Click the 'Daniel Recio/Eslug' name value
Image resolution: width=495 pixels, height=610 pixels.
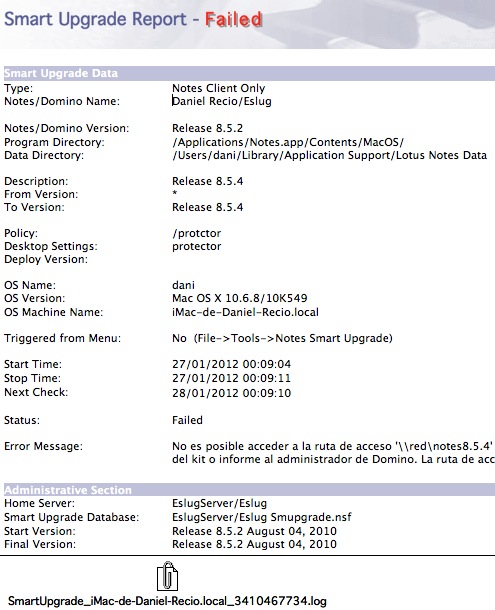coord(222,101)
